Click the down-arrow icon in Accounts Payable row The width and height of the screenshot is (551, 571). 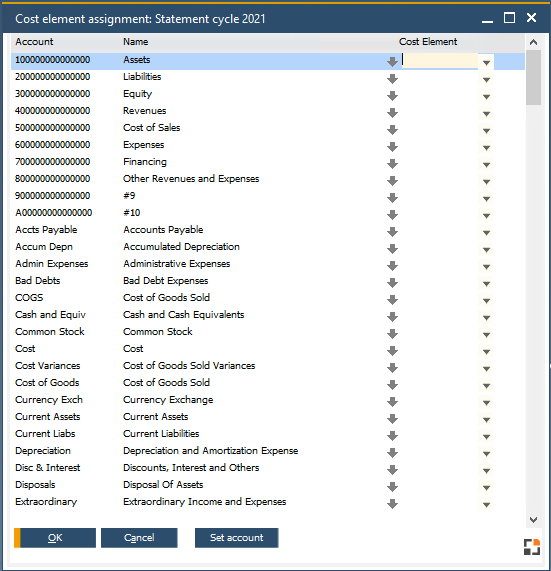(392, 232)
